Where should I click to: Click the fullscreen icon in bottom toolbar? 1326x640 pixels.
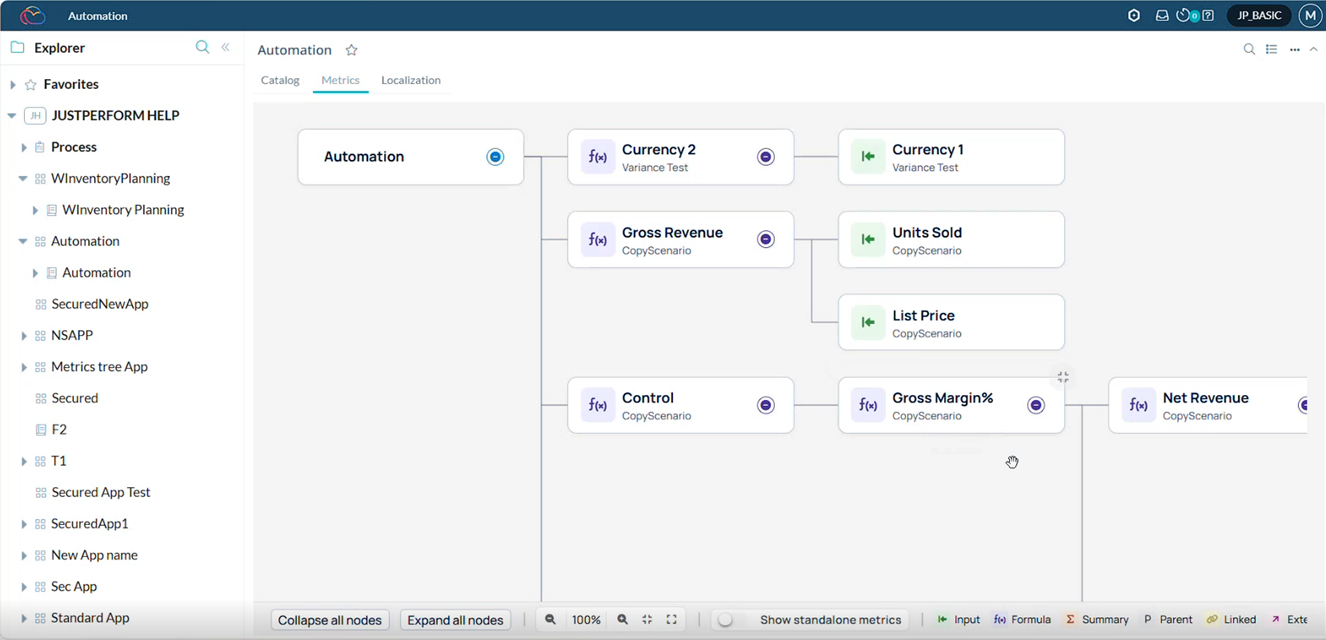tap(672, 620)
